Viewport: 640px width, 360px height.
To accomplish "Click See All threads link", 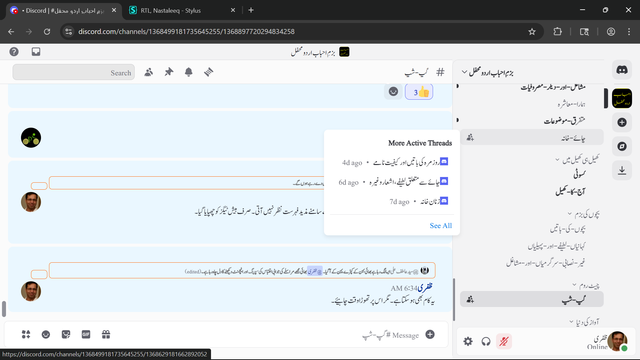I will 440,226.
